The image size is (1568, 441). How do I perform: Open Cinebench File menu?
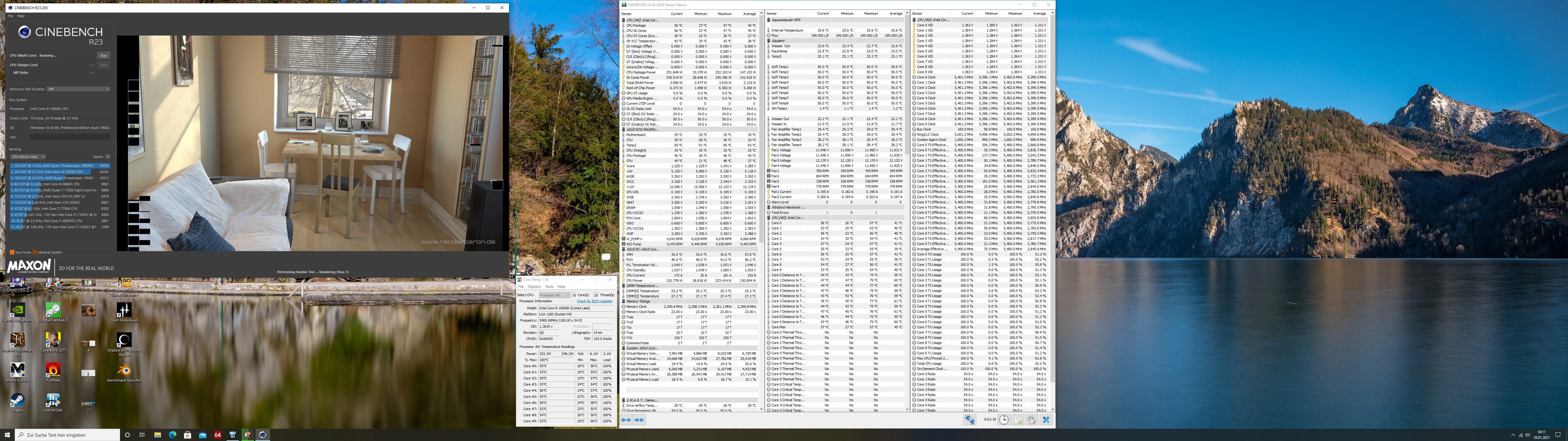tap(10, 16)
